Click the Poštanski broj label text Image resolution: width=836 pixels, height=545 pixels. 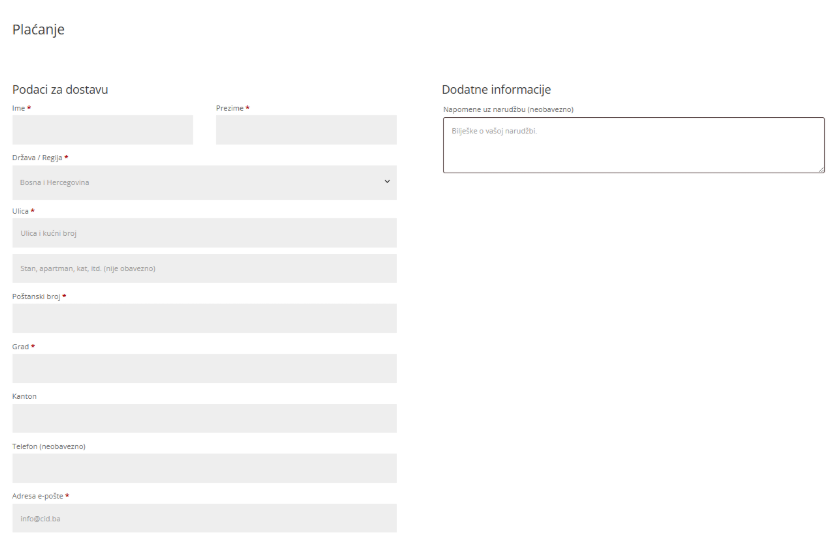(x=36, y=297)
